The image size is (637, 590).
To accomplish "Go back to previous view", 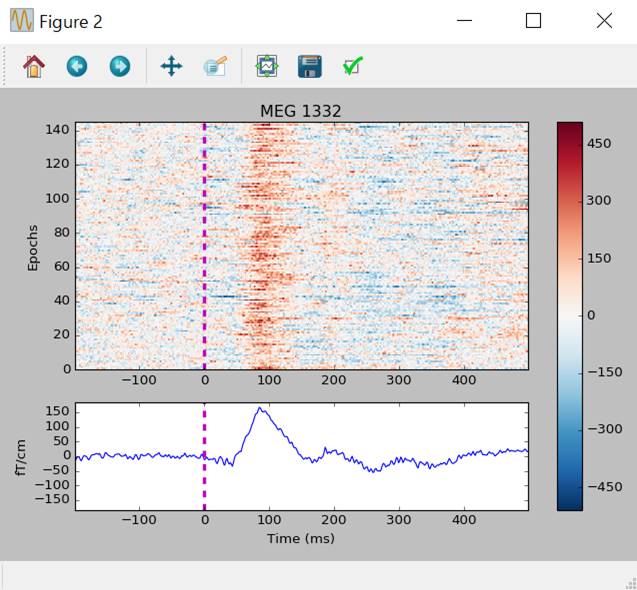I will point(77,67).
